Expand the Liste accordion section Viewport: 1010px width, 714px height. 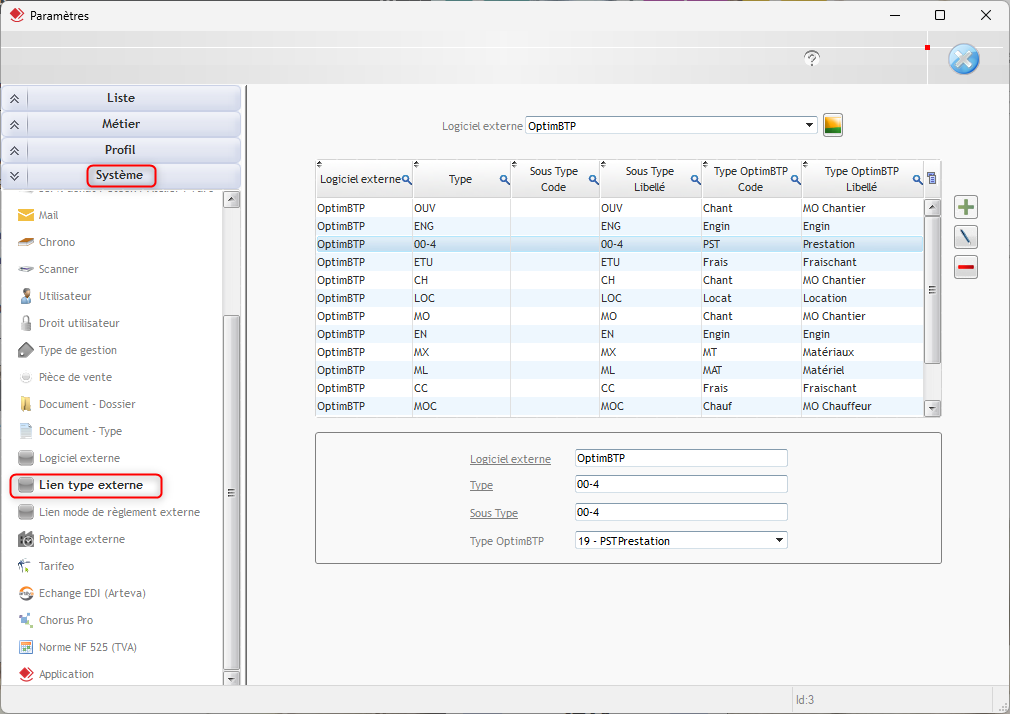(x=121, y=98)
